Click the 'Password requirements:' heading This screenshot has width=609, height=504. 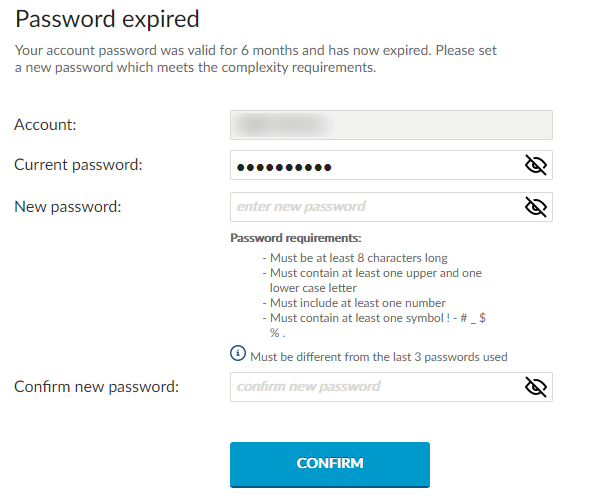tap(295, 238)
